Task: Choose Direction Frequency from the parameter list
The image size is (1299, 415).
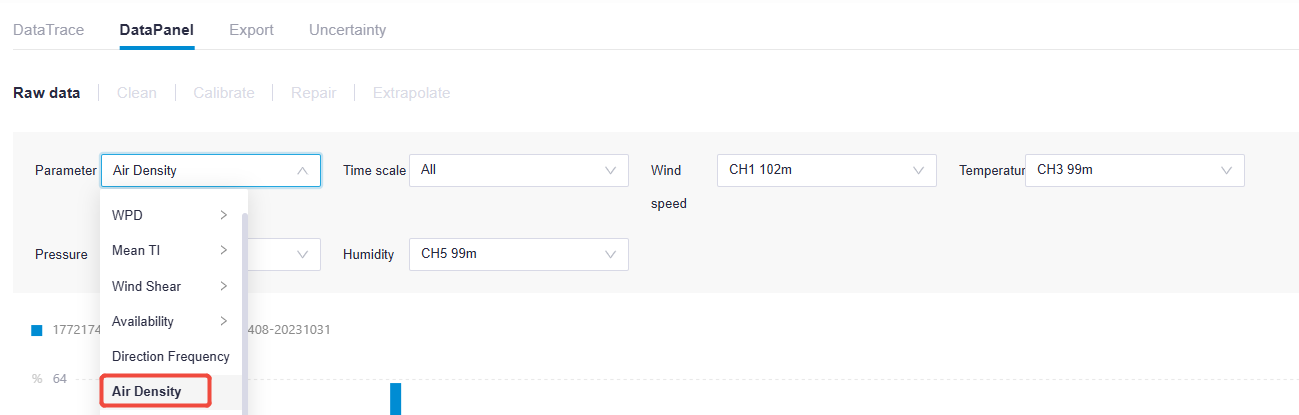Action: (170, 356)
